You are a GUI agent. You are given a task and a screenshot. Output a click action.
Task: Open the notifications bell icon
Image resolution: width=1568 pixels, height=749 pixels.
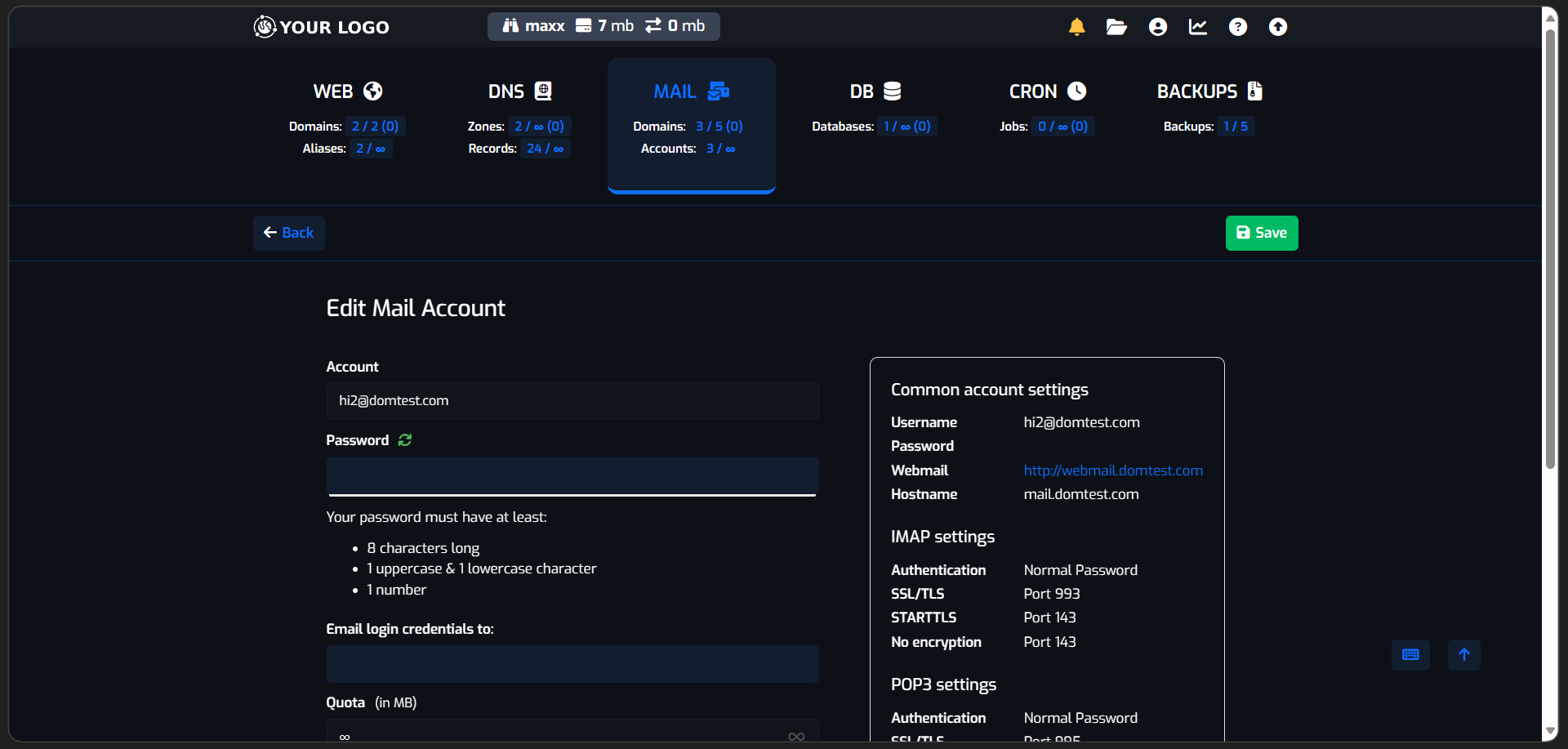tap(1076, 26)
